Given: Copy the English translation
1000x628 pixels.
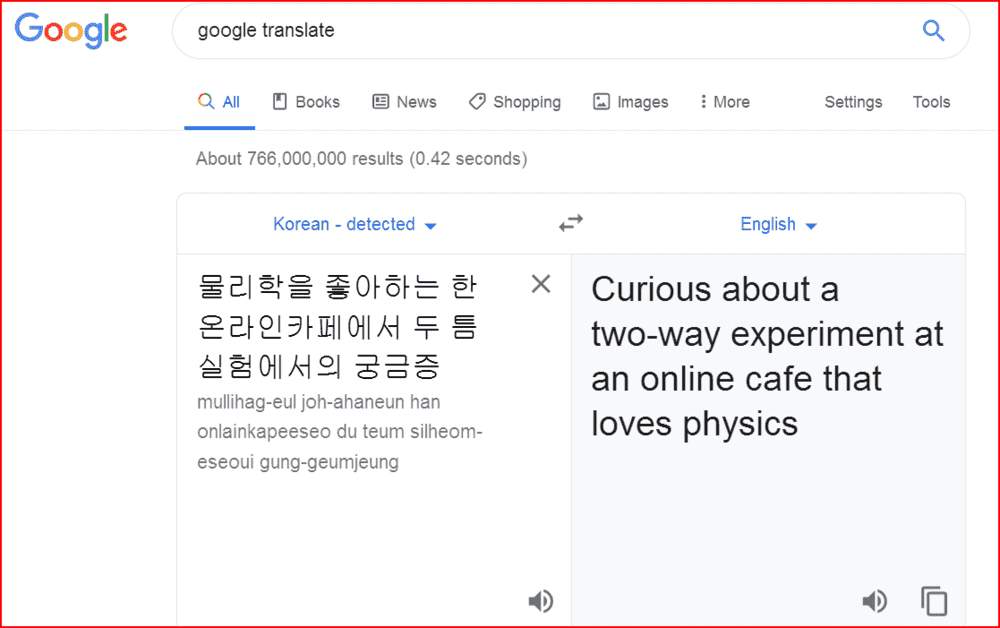Looking at the screenshot, I should [x=934, y=601].
